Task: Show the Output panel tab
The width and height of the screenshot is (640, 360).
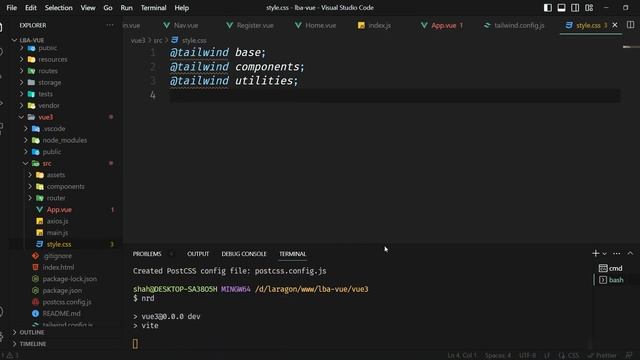Action: pyautogui.click(x=198, y=253)
